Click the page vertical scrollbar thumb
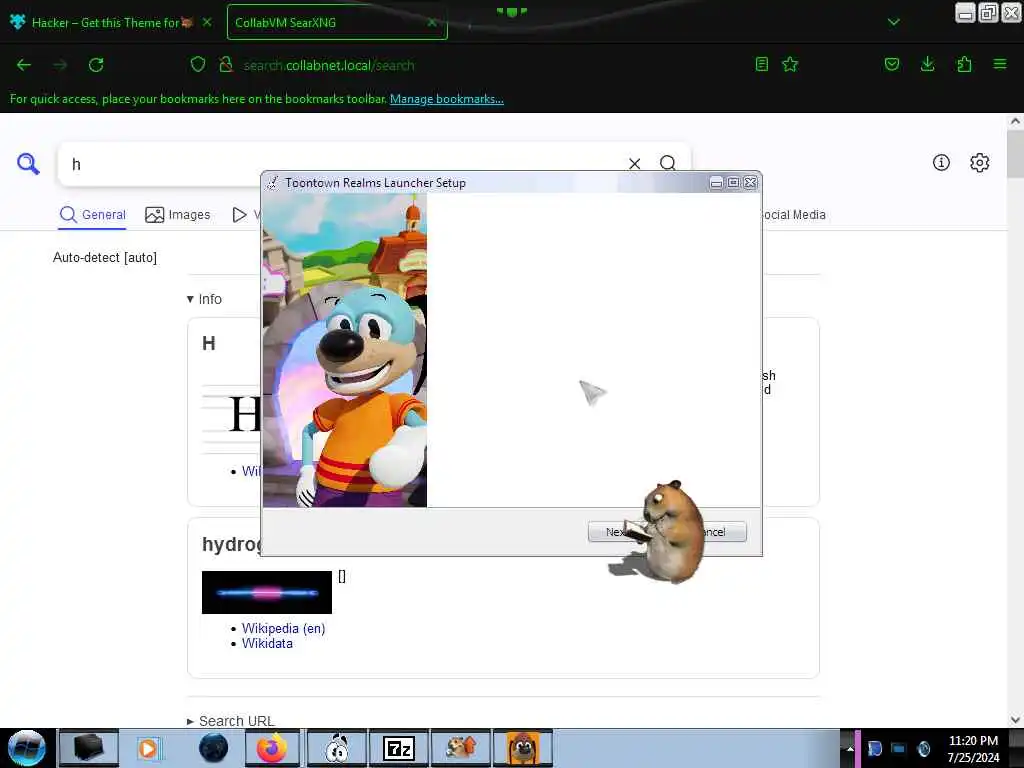1024x768 pixels. click(x=1015, y=153)
